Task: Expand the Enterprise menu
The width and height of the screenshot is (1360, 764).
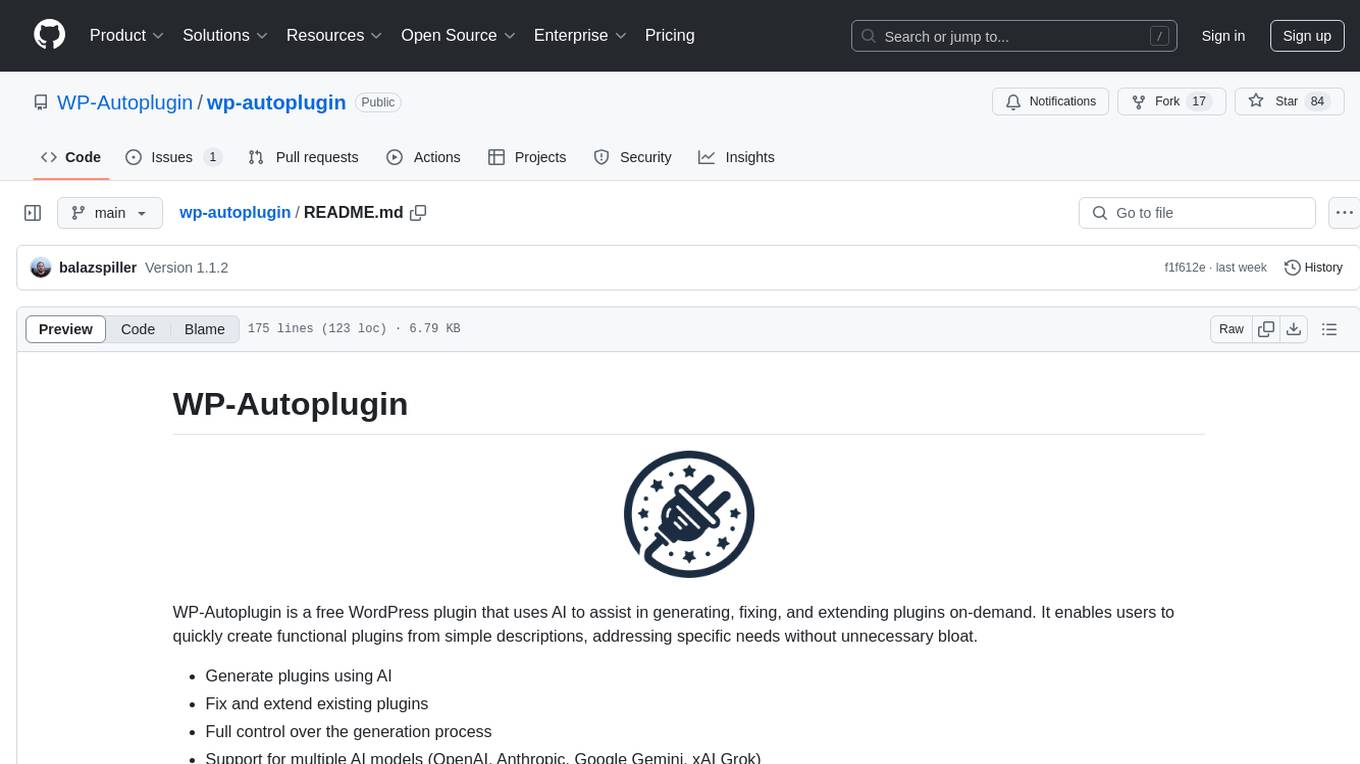Action: [x=580, y=35]
